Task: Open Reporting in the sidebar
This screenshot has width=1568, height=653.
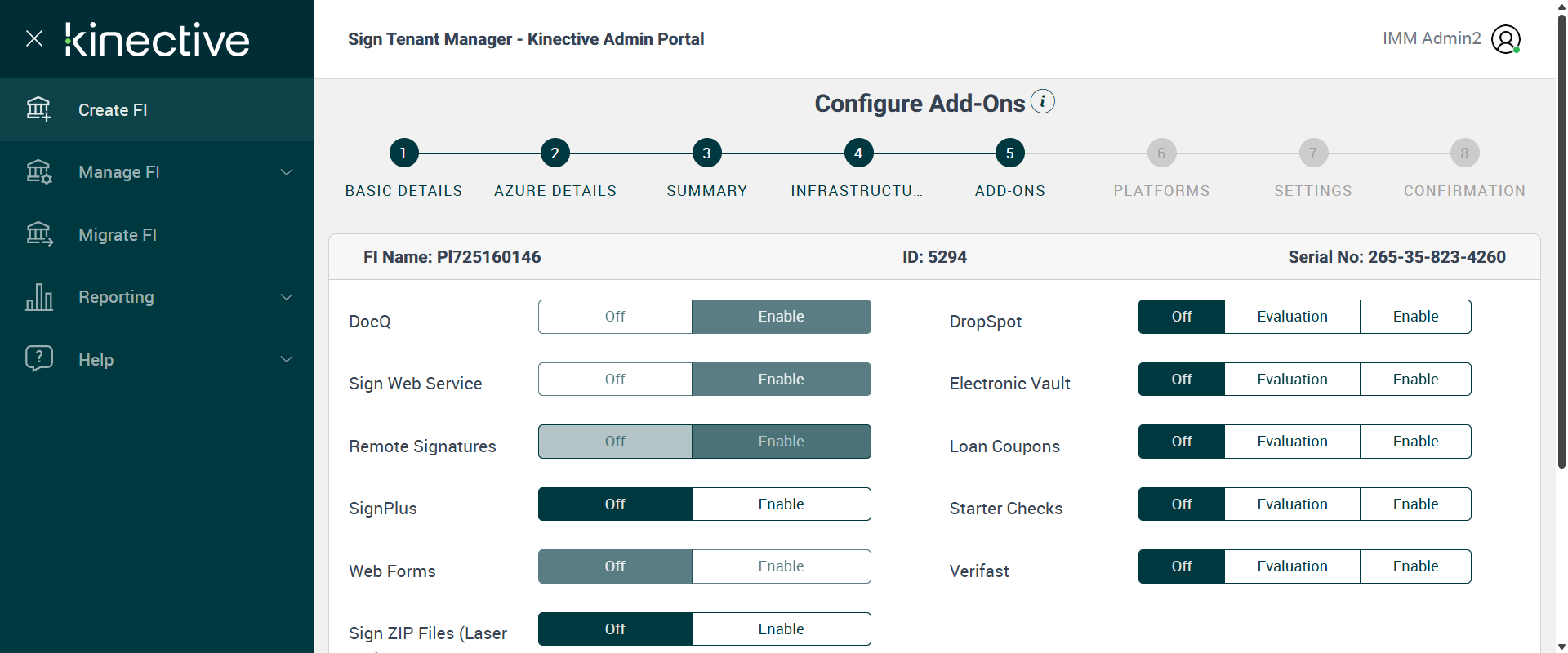Action: point(157,297)
